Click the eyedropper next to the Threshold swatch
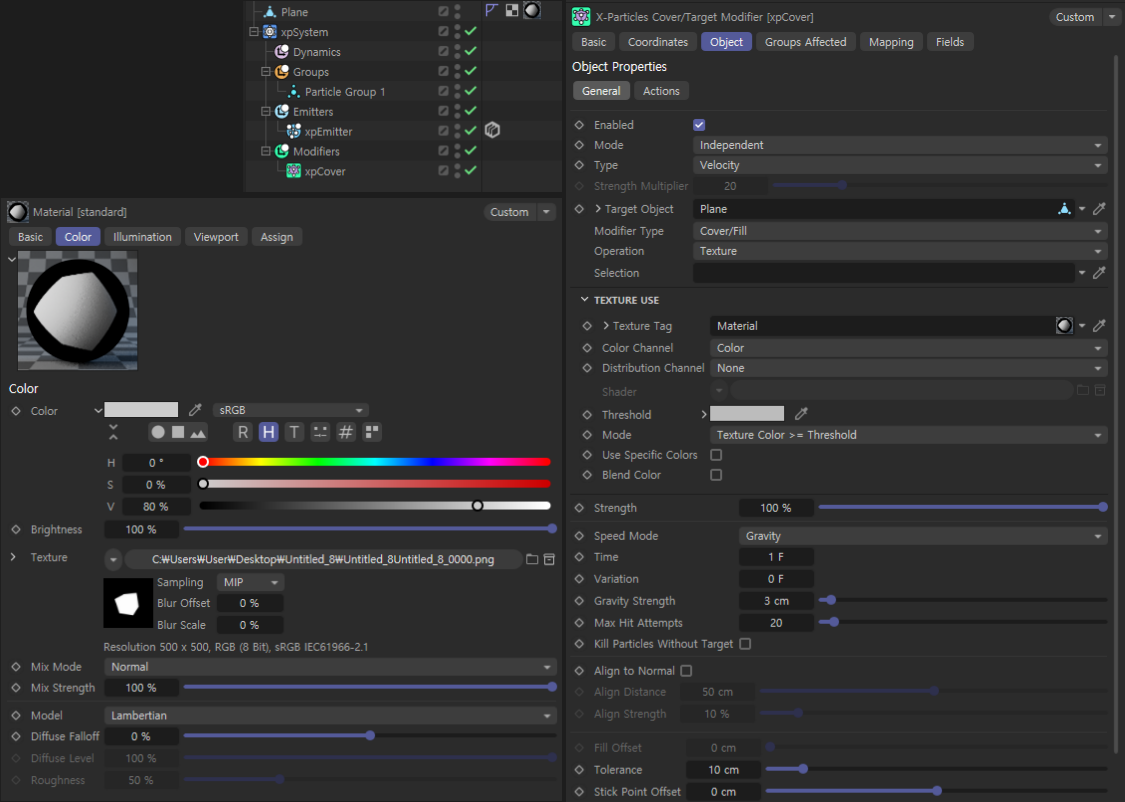Viewport: 1125px width, 802px height. tap(801, 414)
